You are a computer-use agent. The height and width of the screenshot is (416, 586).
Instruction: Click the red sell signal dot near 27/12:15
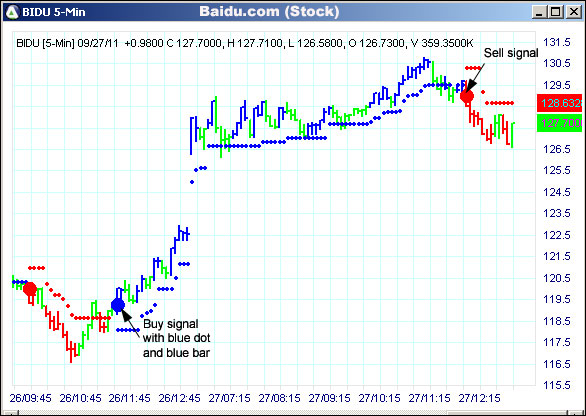[467, 96]
